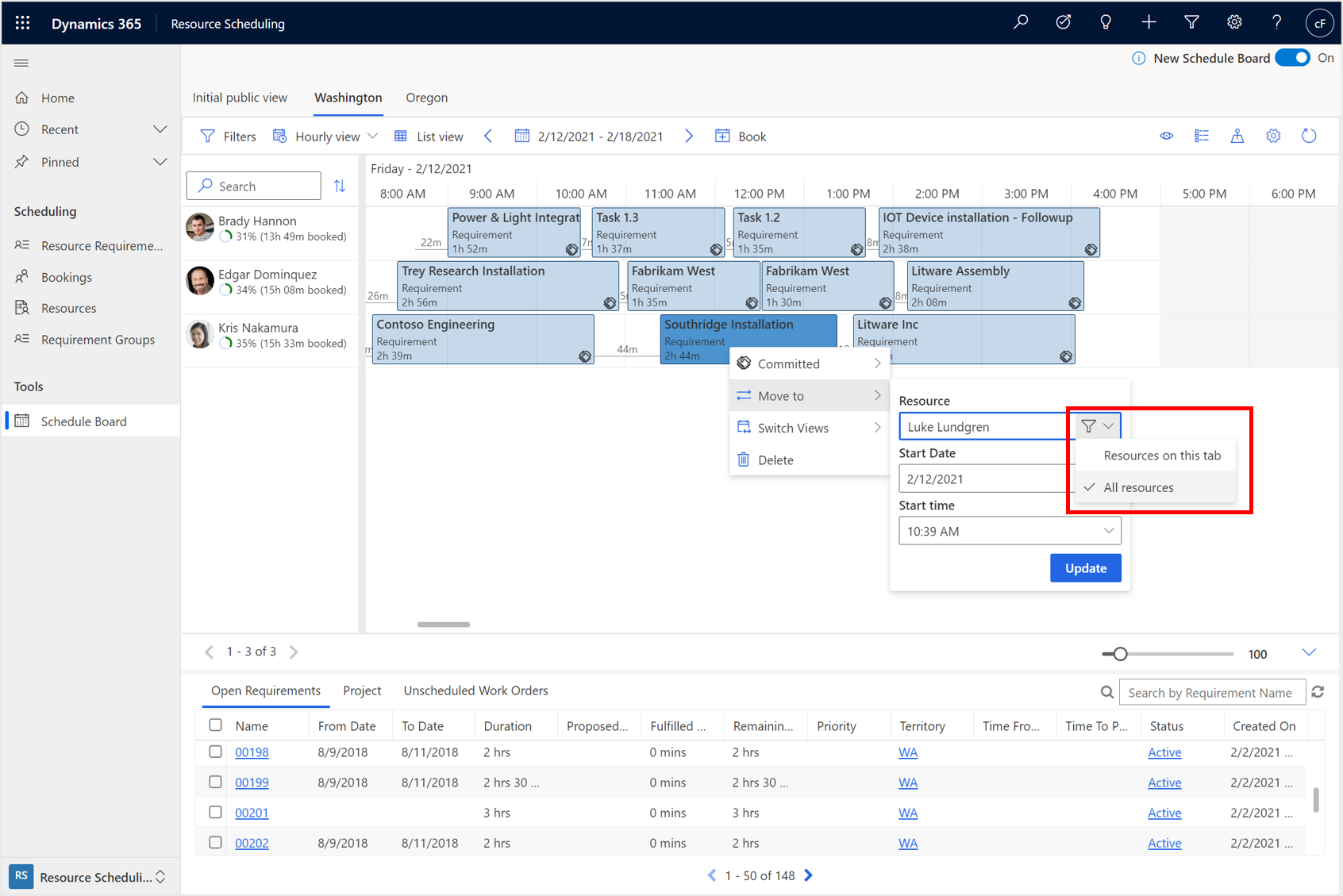This screenshot has width=1343, height=896.
Task: Check the box for requirement 00199
Action: click(215, 782)
